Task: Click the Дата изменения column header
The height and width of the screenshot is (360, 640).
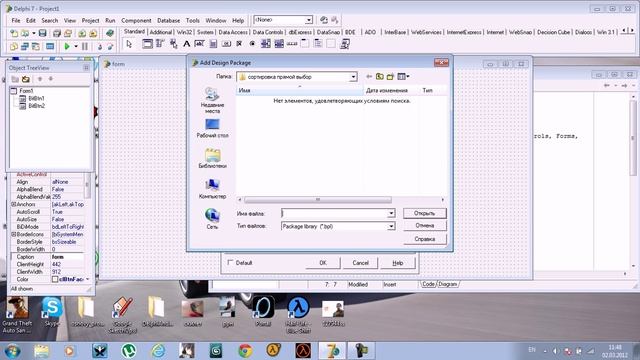Action: pos(391,90)
